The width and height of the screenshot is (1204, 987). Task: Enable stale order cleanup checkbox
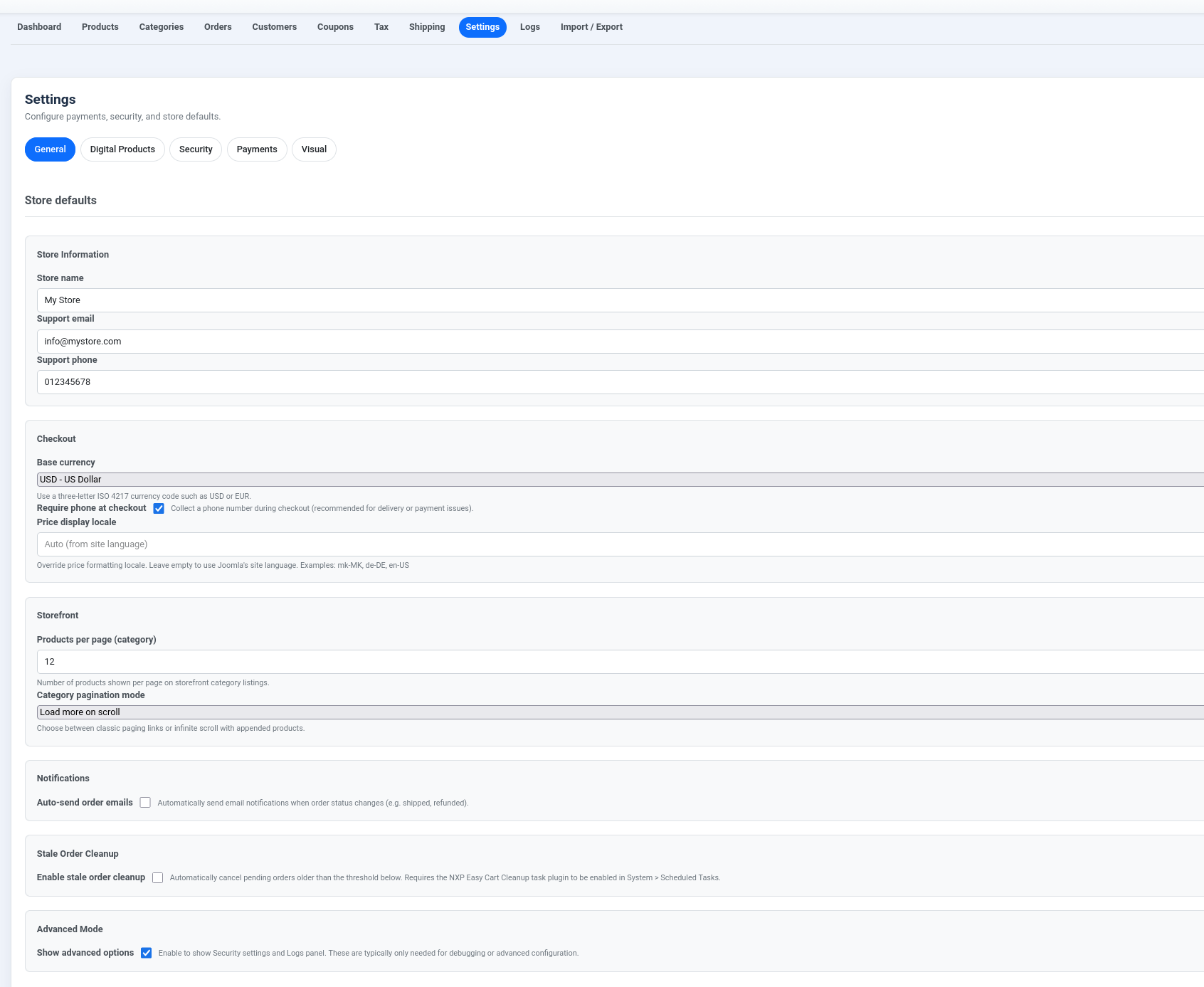(158, 878)
